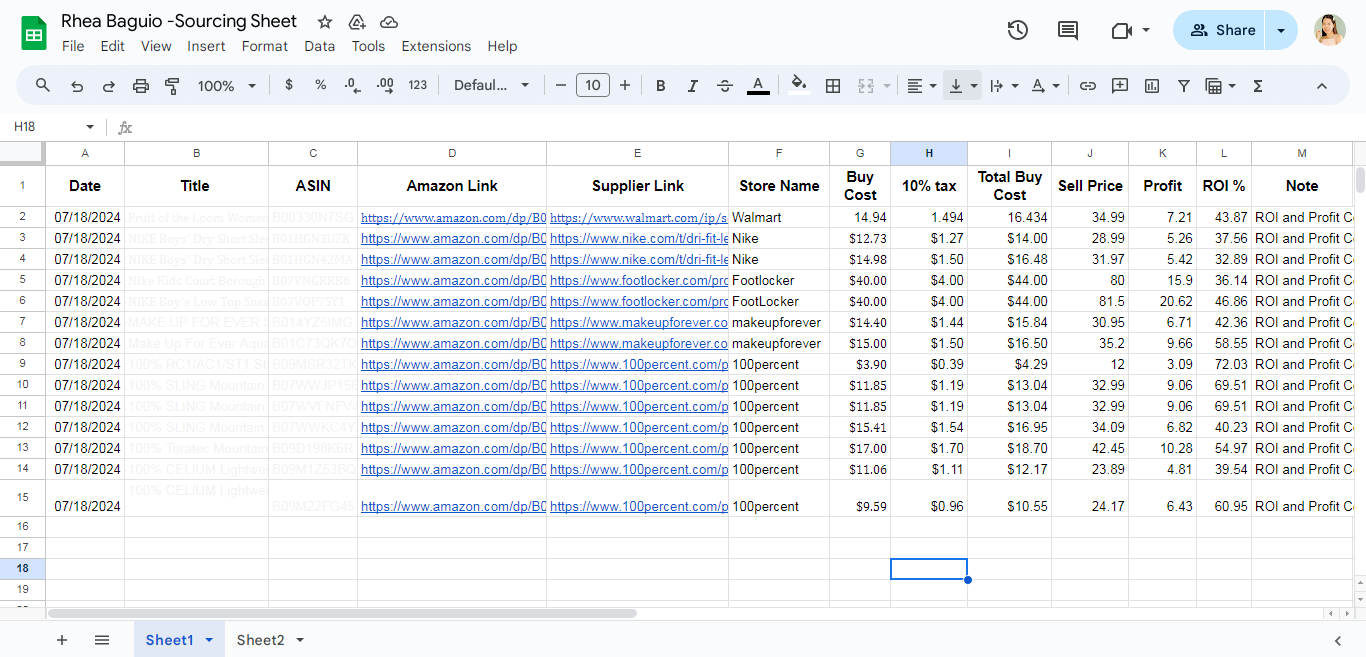Open the Default font dropdown
The width and height of the screenshot is (1366, 657).
pyautogui.click(x=492, y=85)
